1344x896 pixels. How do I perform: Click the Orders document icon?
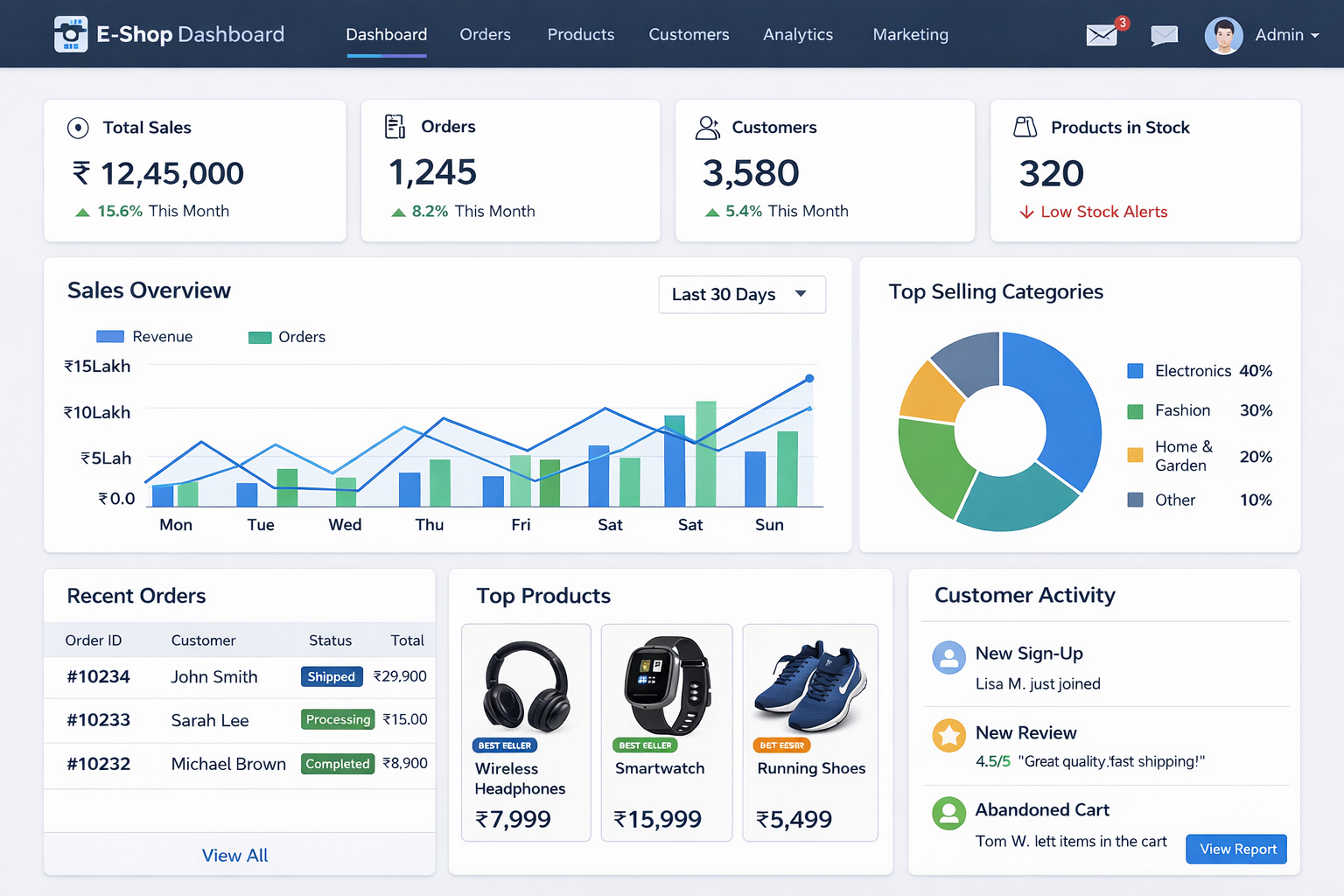(394, 126)
